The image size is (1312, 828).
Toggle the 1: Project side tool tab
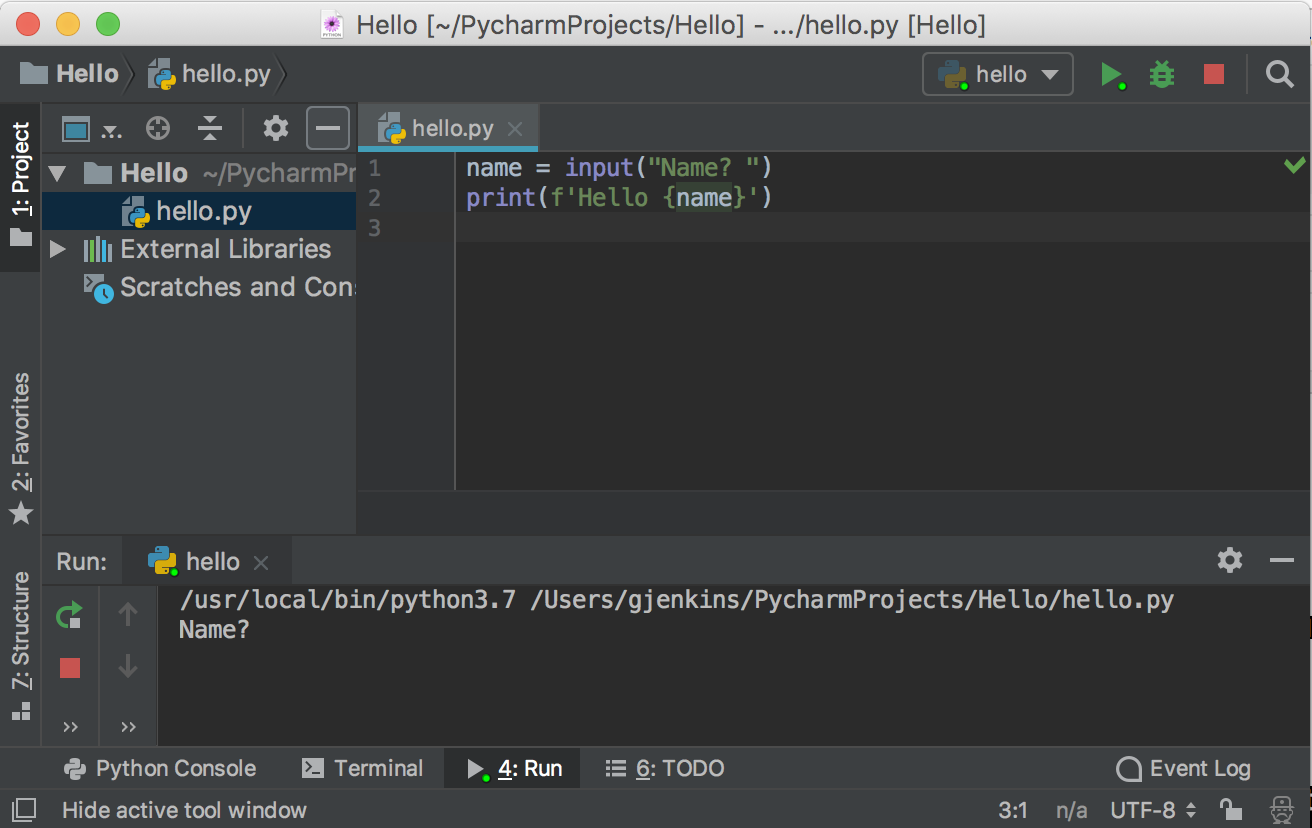pyautogui.click(x=20, y=185)
